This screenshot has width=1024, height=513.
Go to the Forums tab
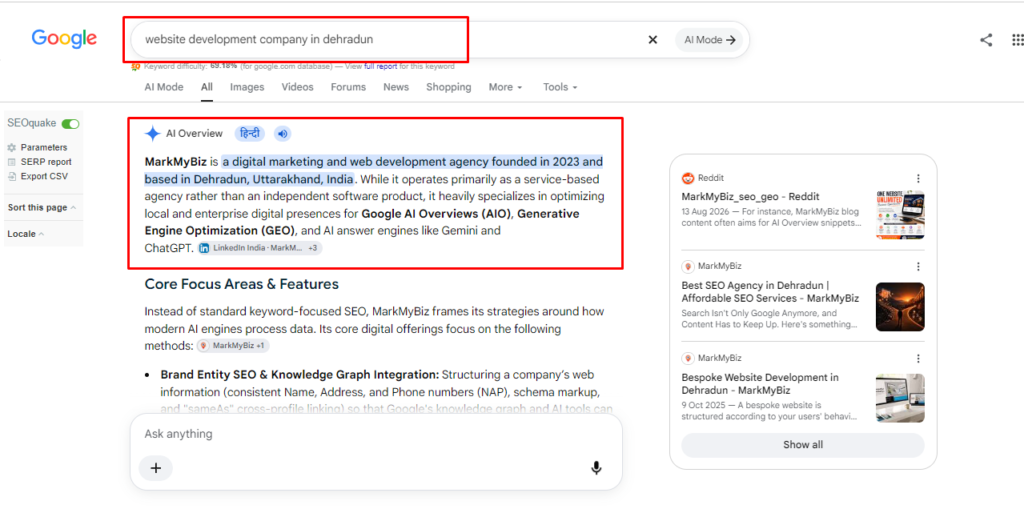tap(348, 87)
